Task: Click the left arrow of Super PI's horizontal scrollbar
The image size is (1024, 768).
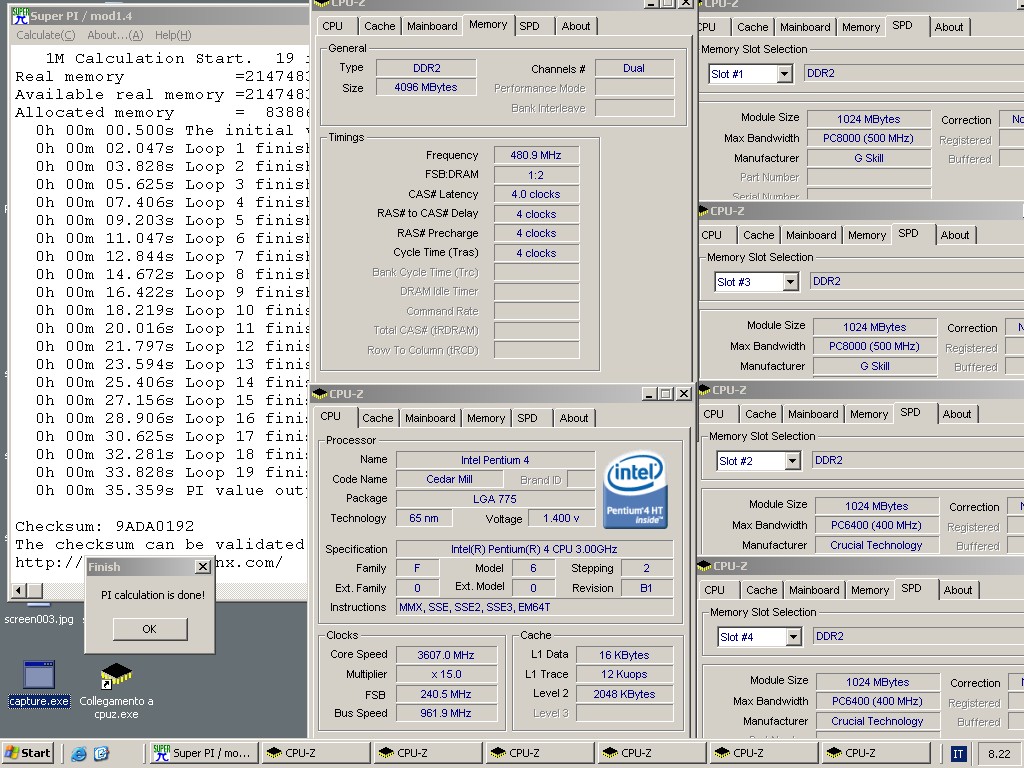Action: point(18,591)
